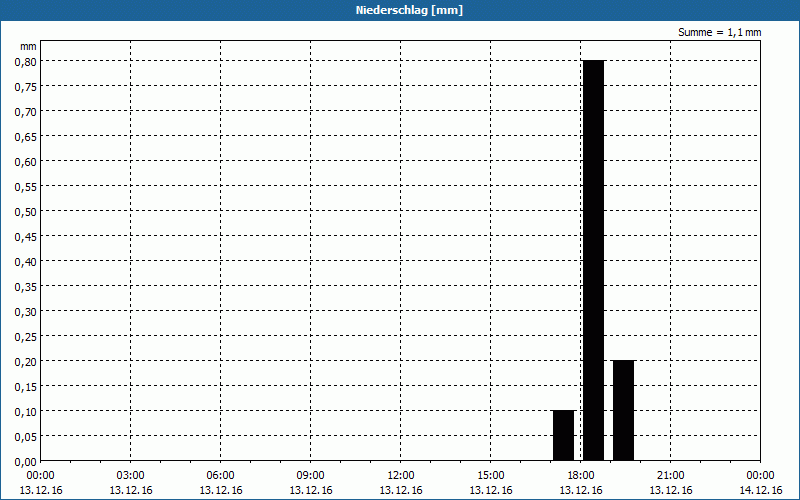Click the 0,45 y-axis label

tap(26, 237)
